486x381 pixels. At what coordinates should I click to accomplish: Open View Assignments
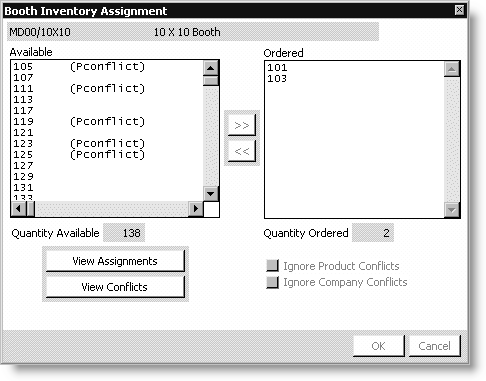coord(115,261)
